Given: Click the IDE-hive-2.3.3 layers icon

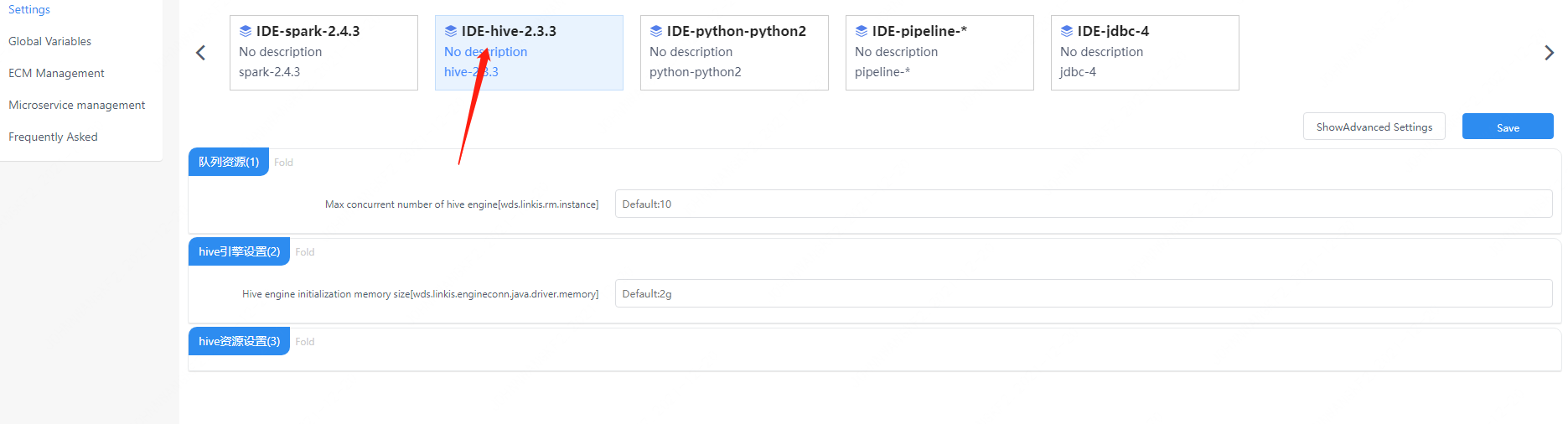Looking at the screenshot, I should [451, 31].
